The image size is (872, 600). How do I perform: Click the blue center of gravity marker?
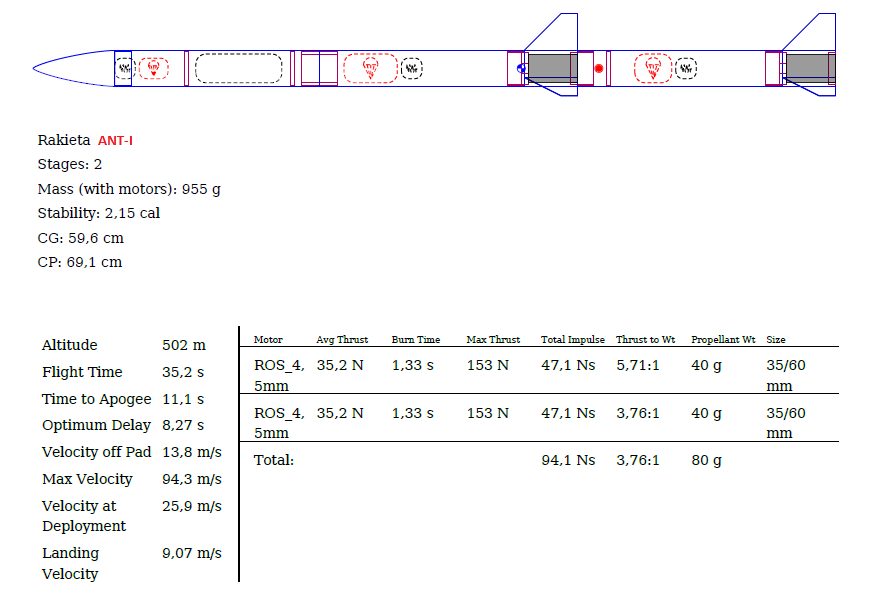520,68
